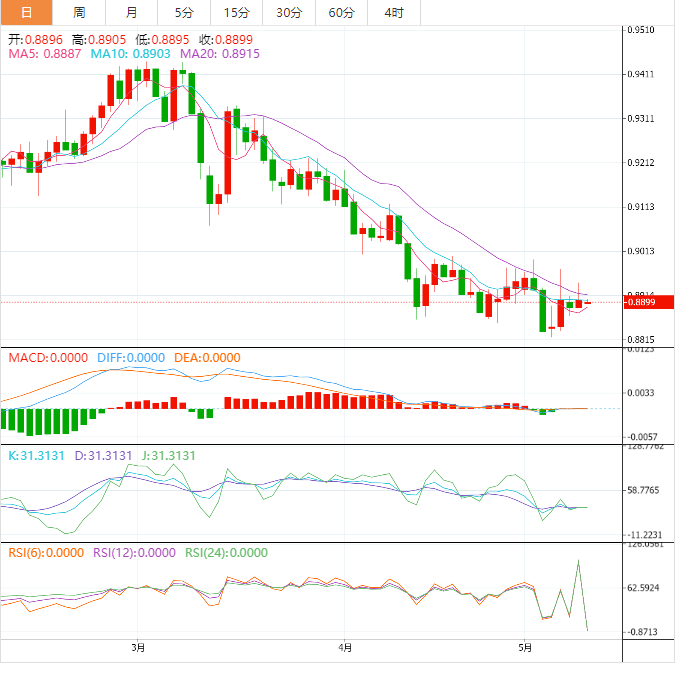Click the MA5 moving average label
The width and height of the screenshot is (677, 673).
point(46,53)
